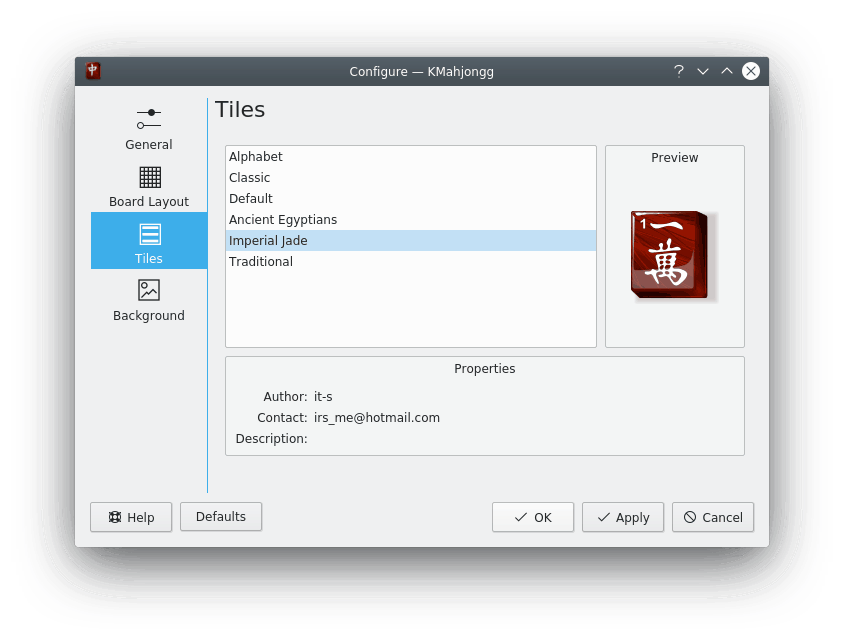Minimize the Configure window with the down chevron

click(x=703, y=71)
